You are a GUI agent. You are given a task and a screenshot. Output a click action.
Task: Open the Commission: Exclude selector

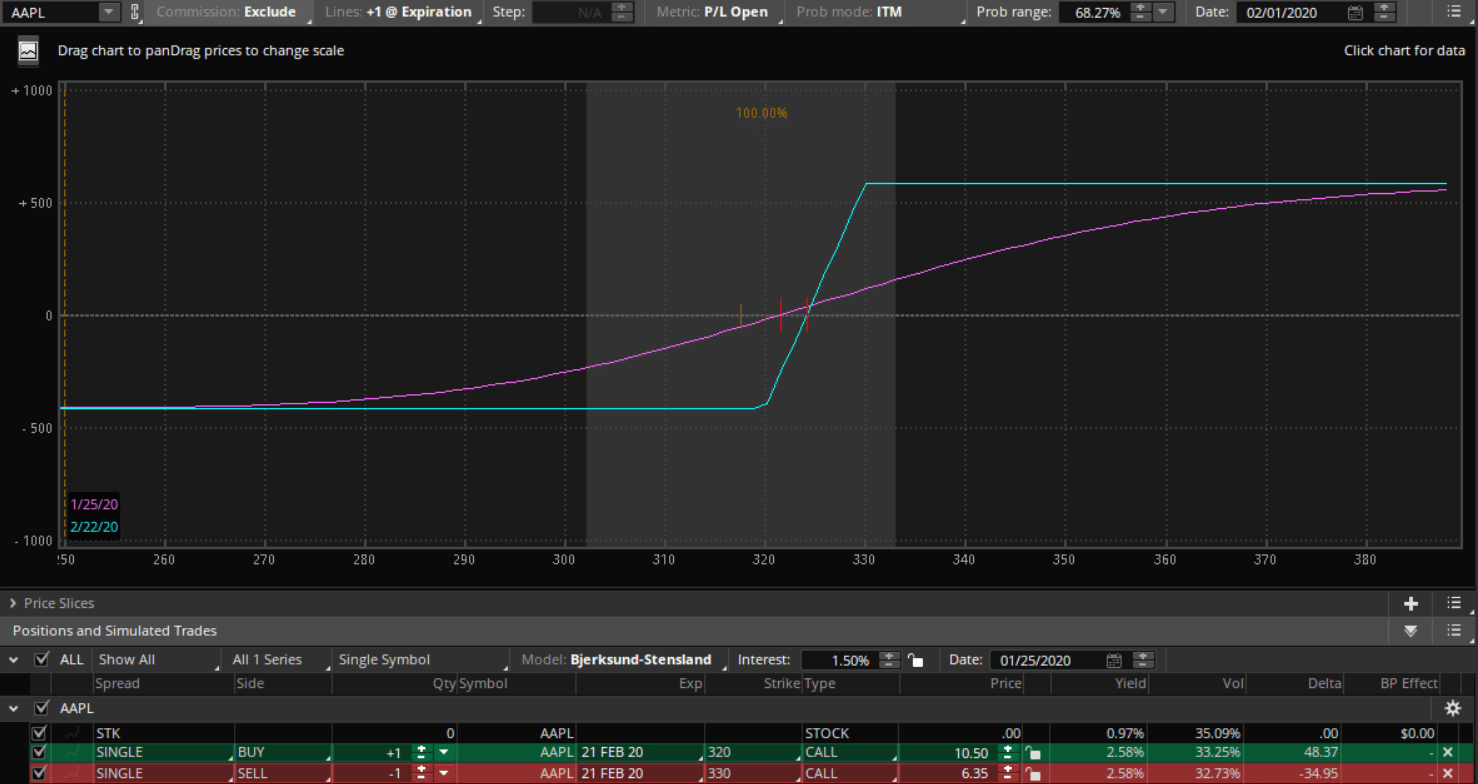[228, 12]
